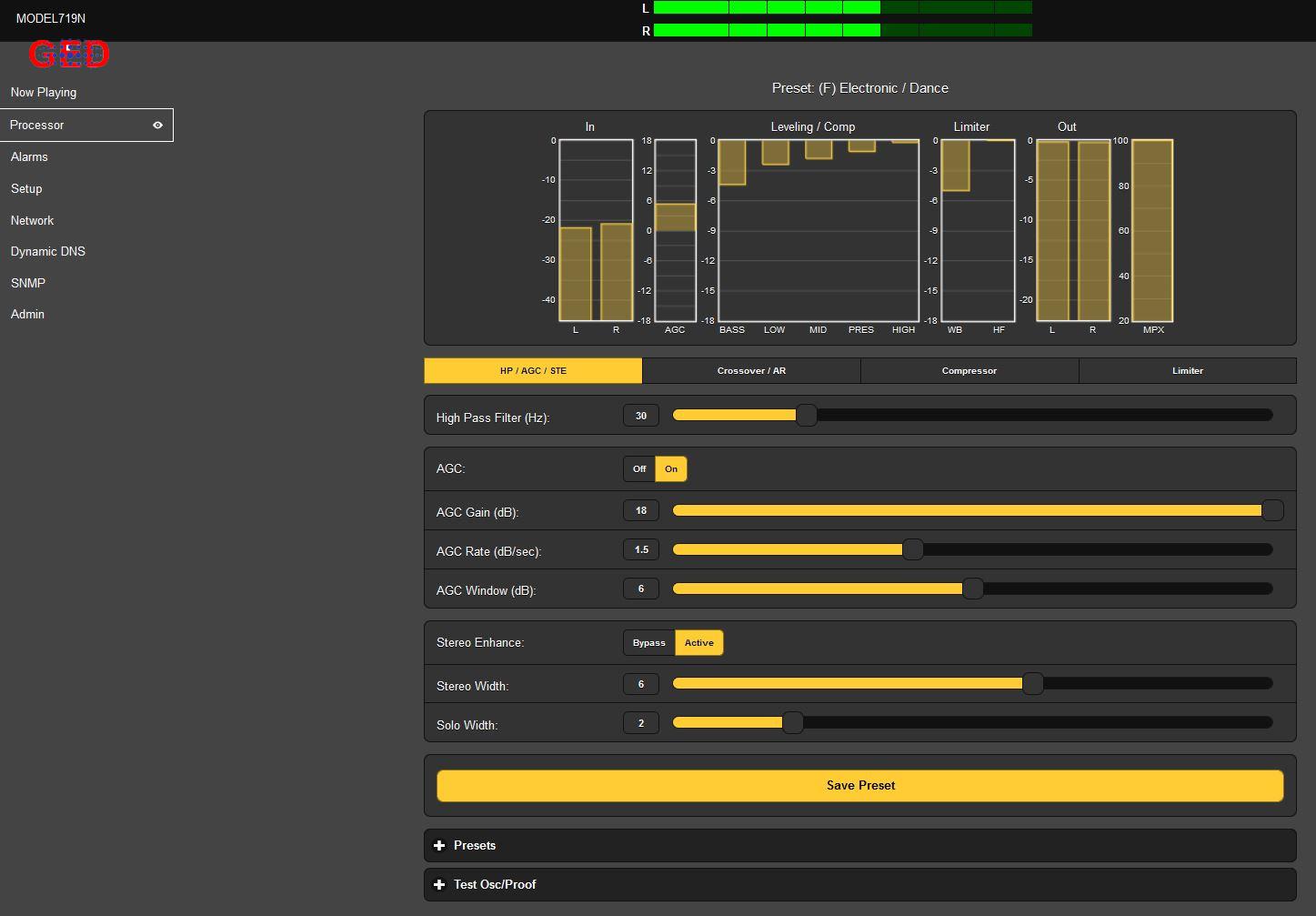Screen dimensions: 1316x916
Task: Set AGC to On
Action: click(671, 469)
